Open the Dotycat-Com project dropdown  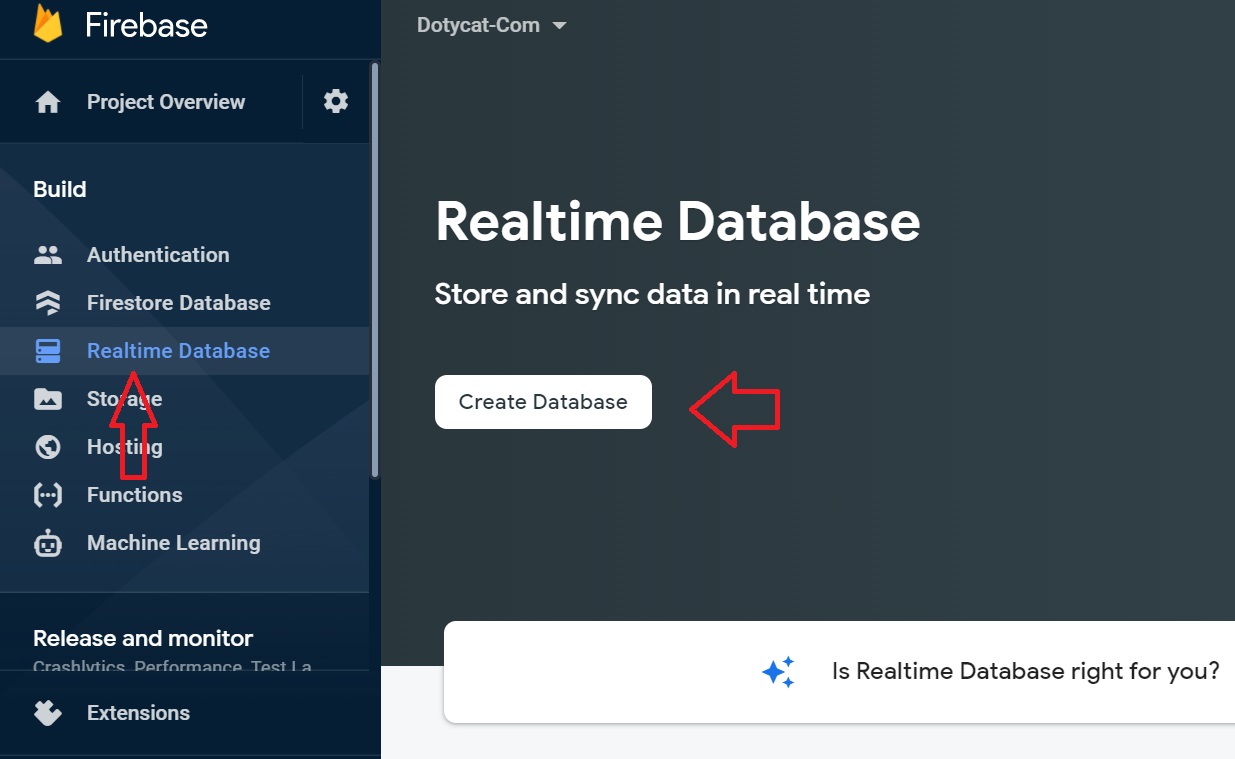[x=492, y=25]
